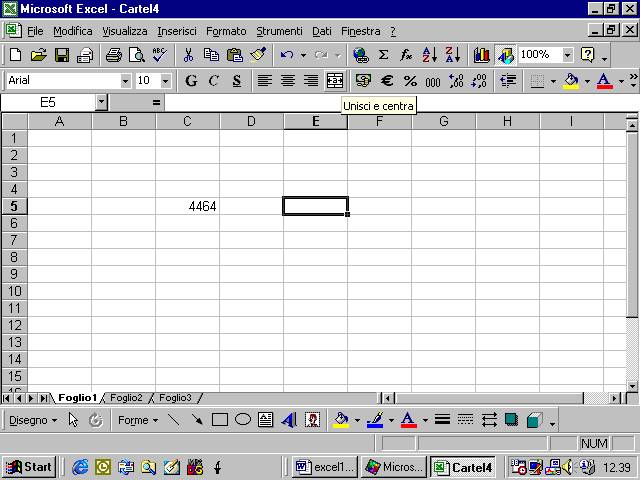Click Unisci e centra merge button
The width and height of the screenshot is (640, 480).
(x=335, y=81)
